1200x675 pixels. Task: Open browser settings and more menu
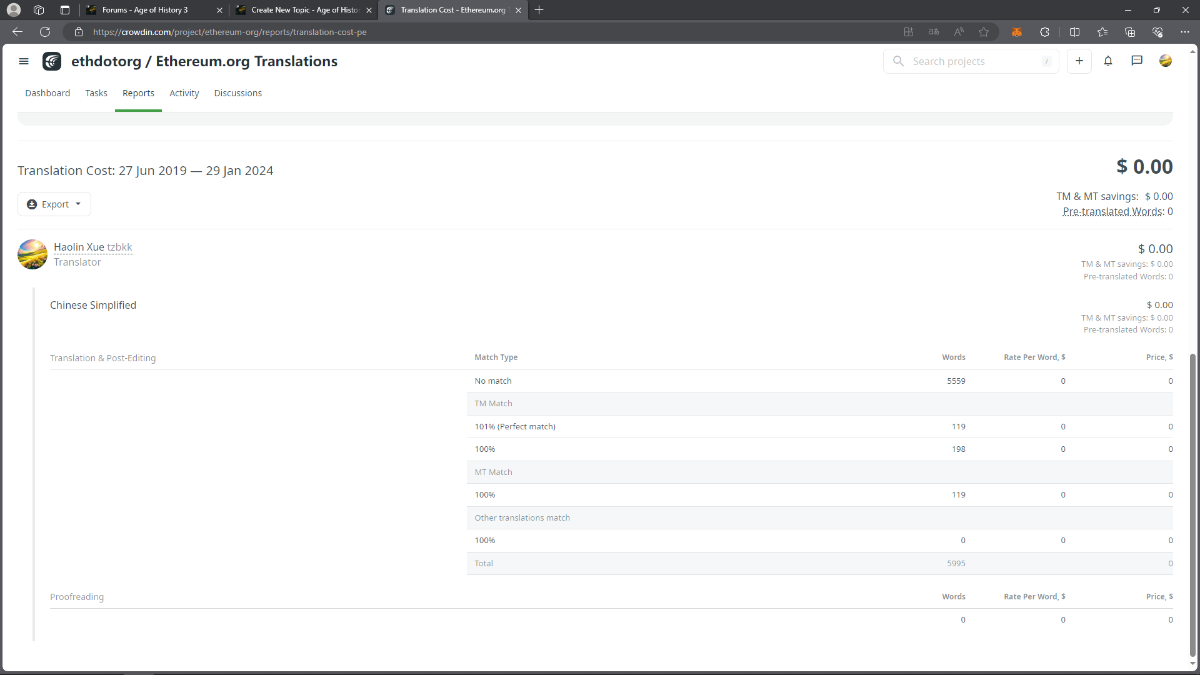(x=1184, y=31)
